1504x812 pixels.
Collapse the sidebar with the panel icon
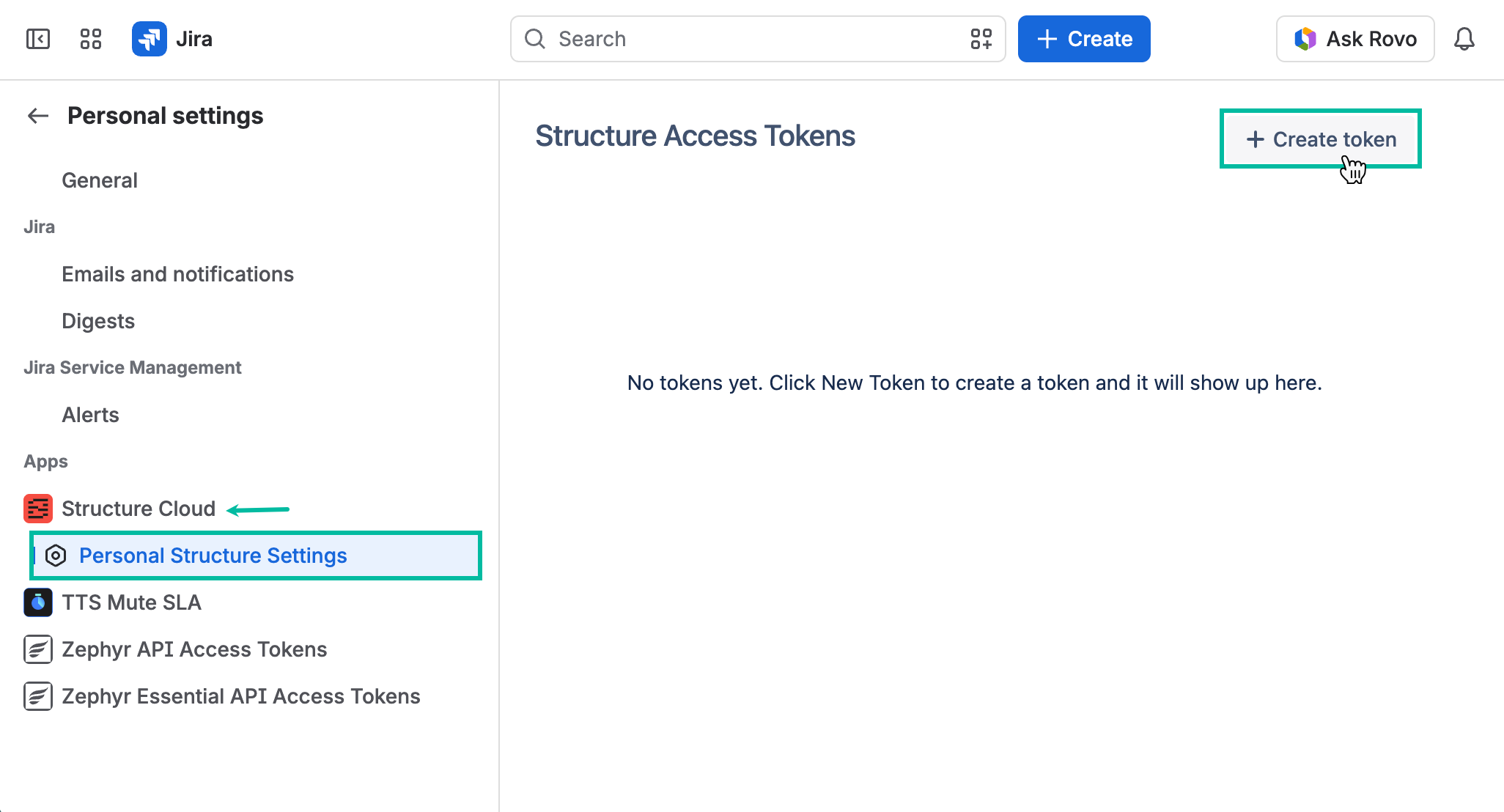[x=38, y=39]
